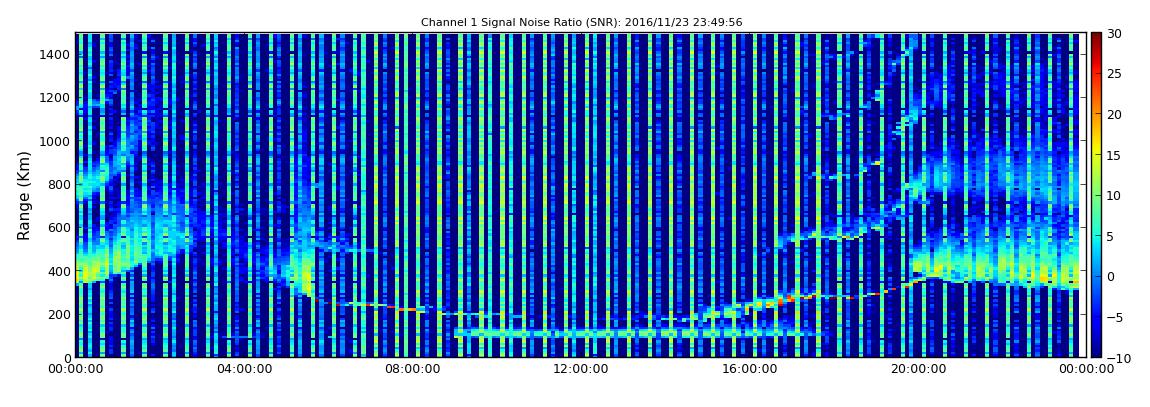This screenshot has height=407, width=1150.
Task: Click the 04:00:00 time axis label
Action: point(243,370)
